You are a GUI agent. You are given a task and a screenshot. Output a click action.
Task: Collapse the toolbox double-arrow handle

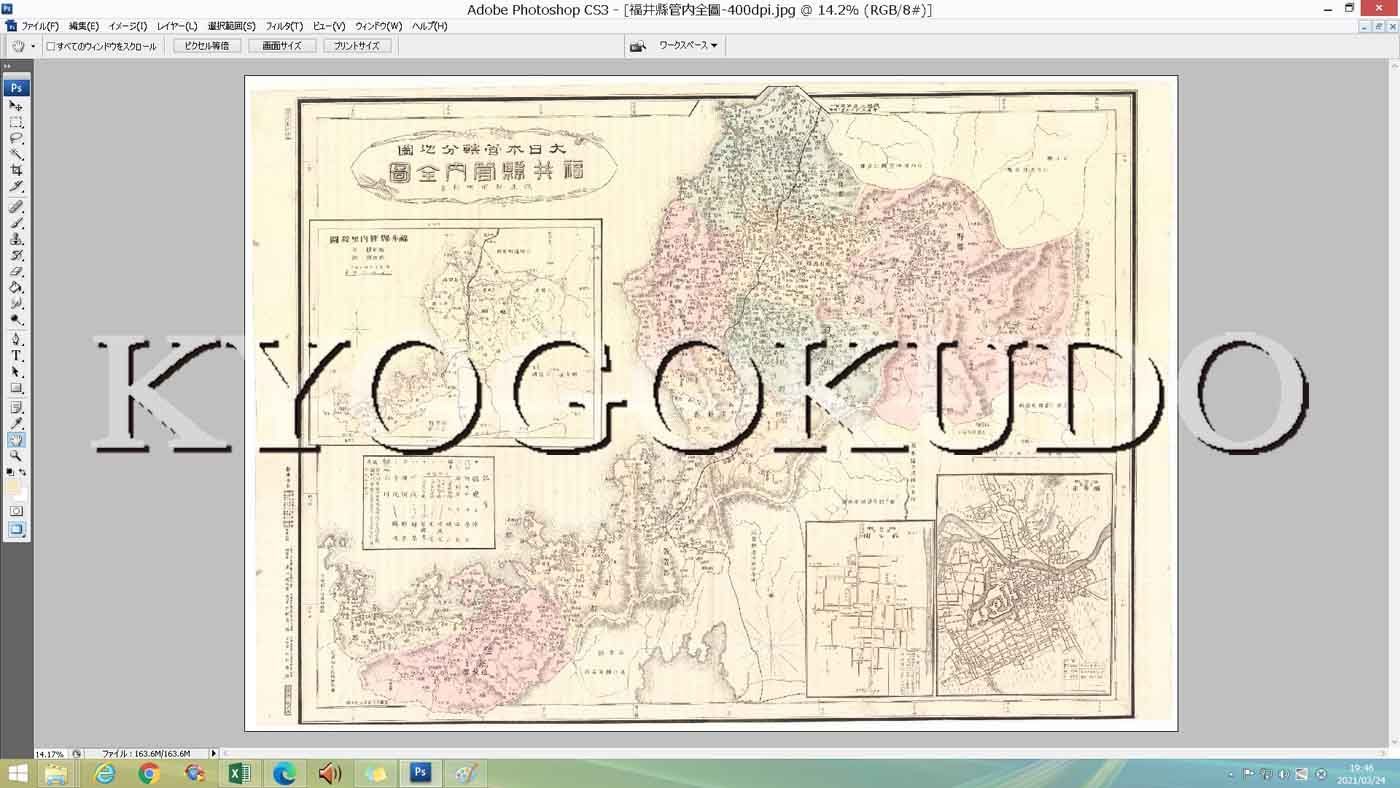point(8,66)
